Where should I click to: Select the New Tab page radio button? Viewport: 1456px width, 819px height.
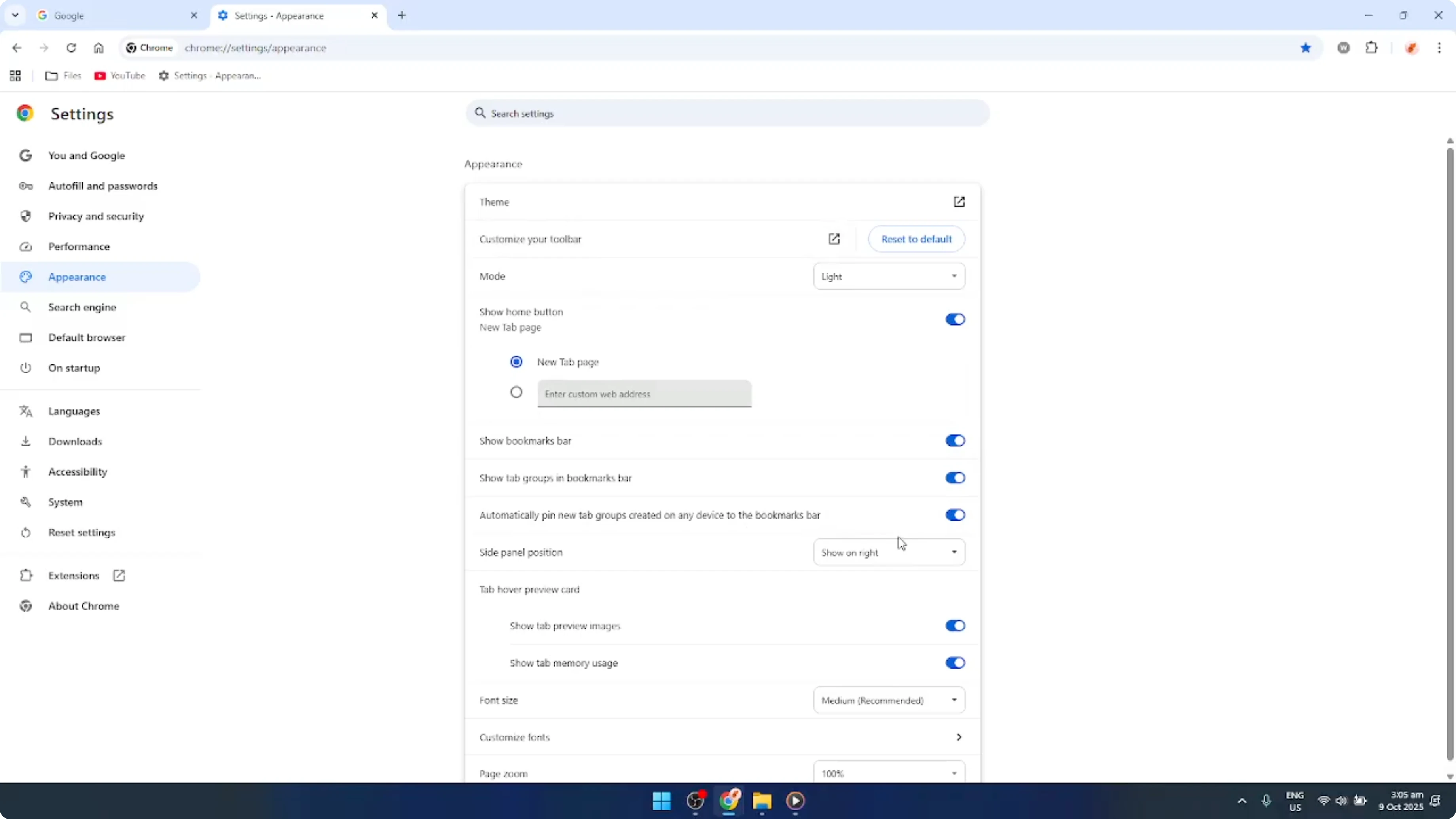coord(516,362)
